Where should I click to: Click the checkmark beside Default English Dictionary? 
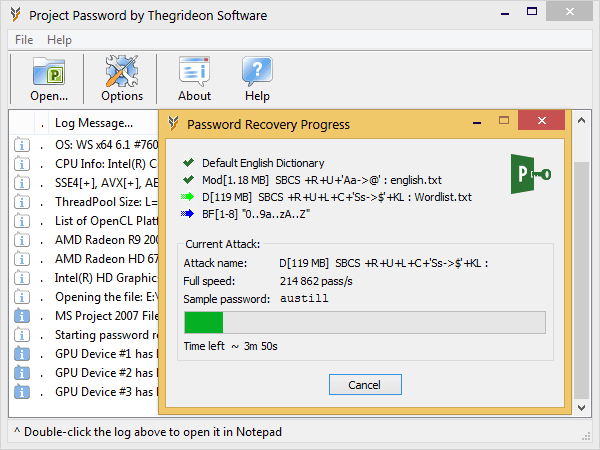pos(188,163)
